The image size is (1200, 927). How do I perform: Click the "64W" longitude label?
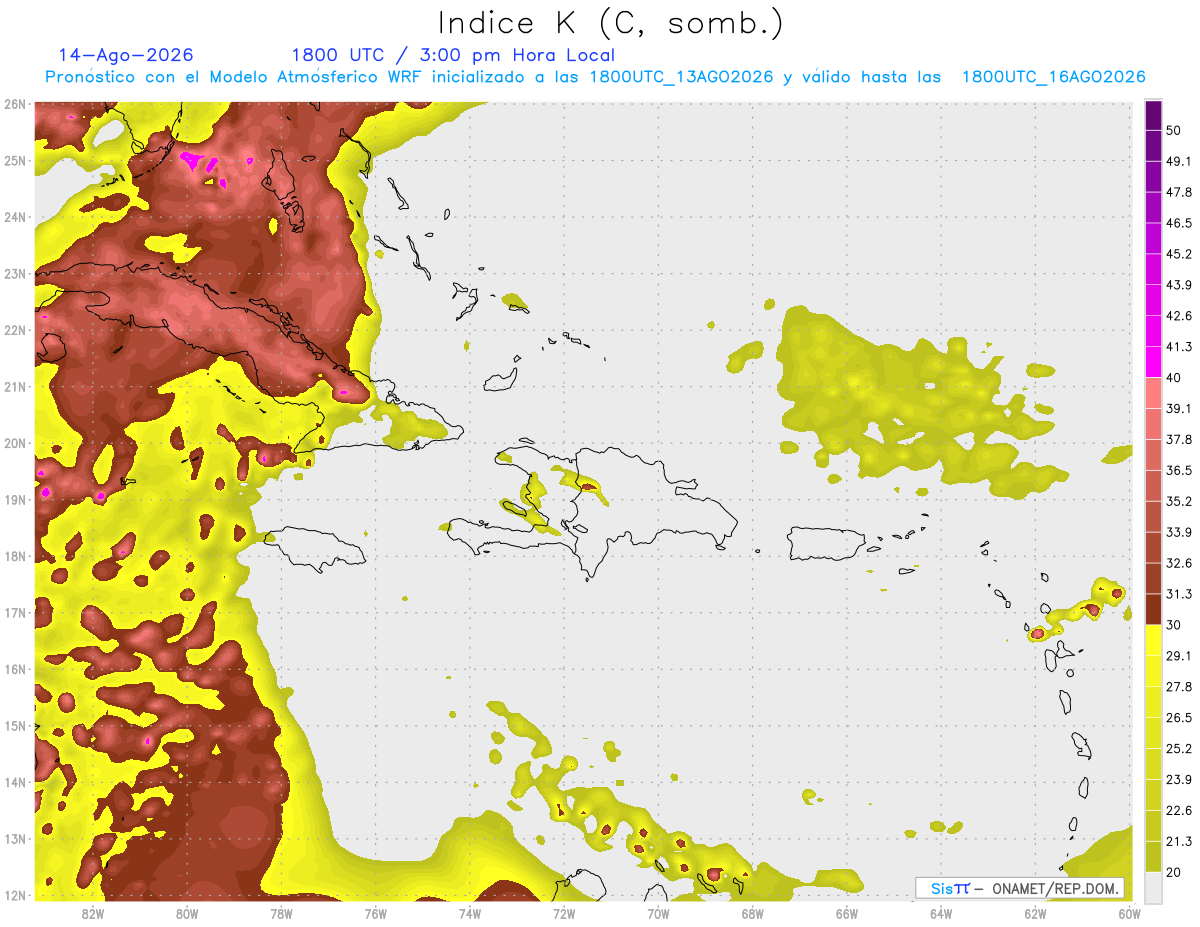tap(942, 913)
